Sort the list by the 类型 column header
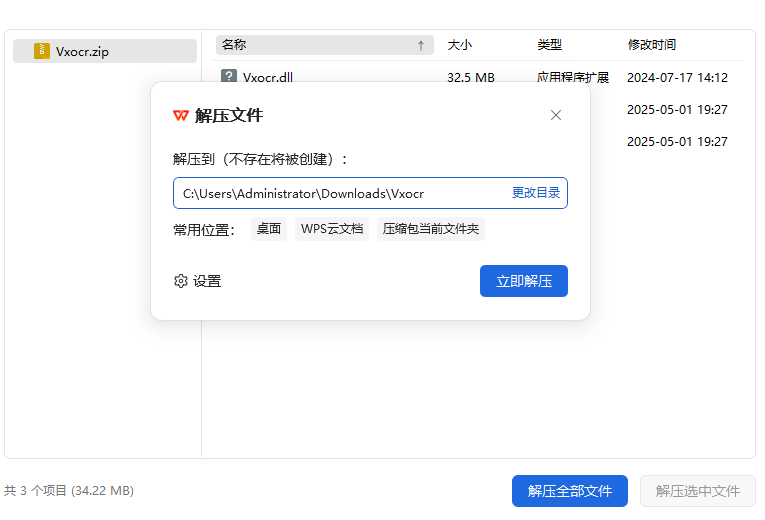This screenshot has height=520, width=765. click(550, 45)
